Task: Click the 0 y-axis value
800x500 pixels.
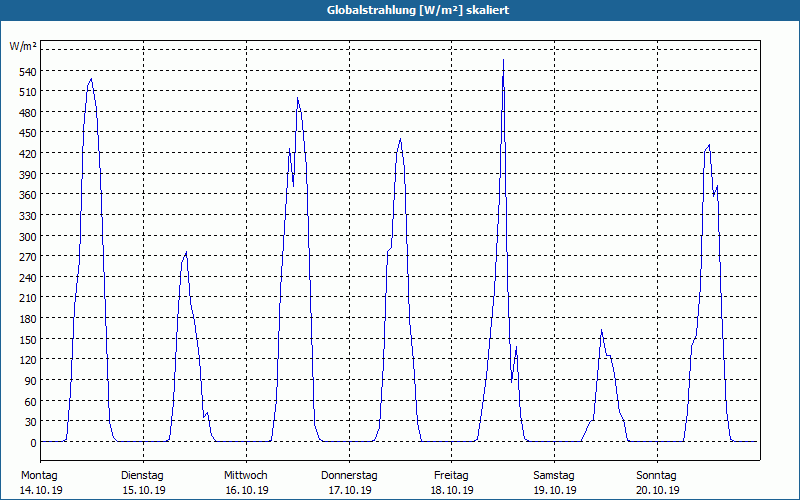Action: point(33,443)
